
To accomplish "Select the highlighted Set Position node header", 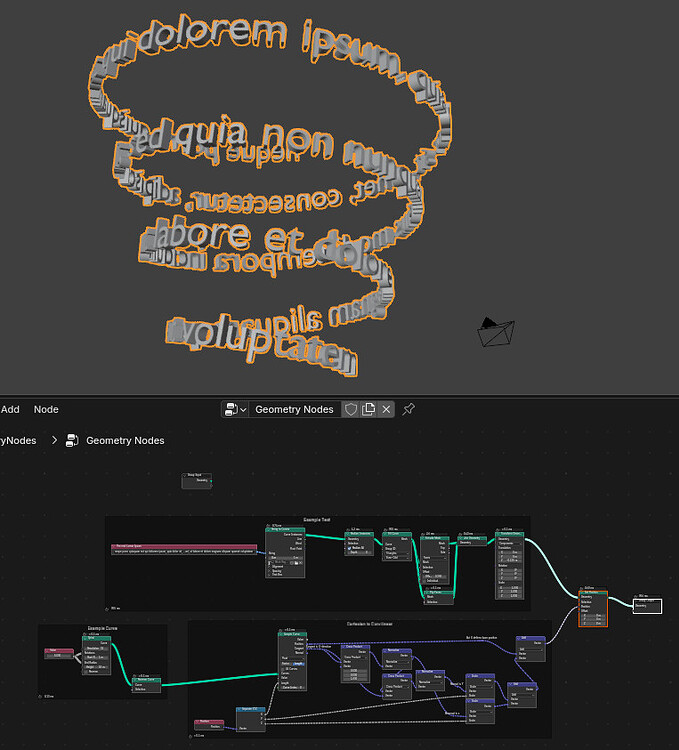I will click(x=593, y=593).
